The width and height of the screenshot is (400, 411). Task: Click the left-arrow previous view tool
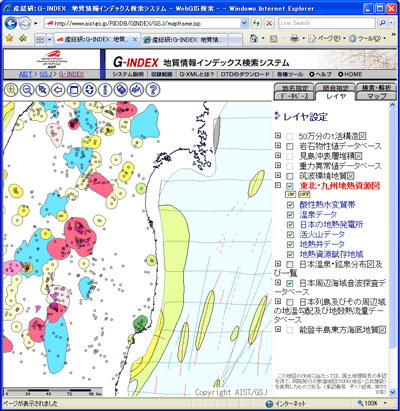pyautogui.click(x=58, y=90)
